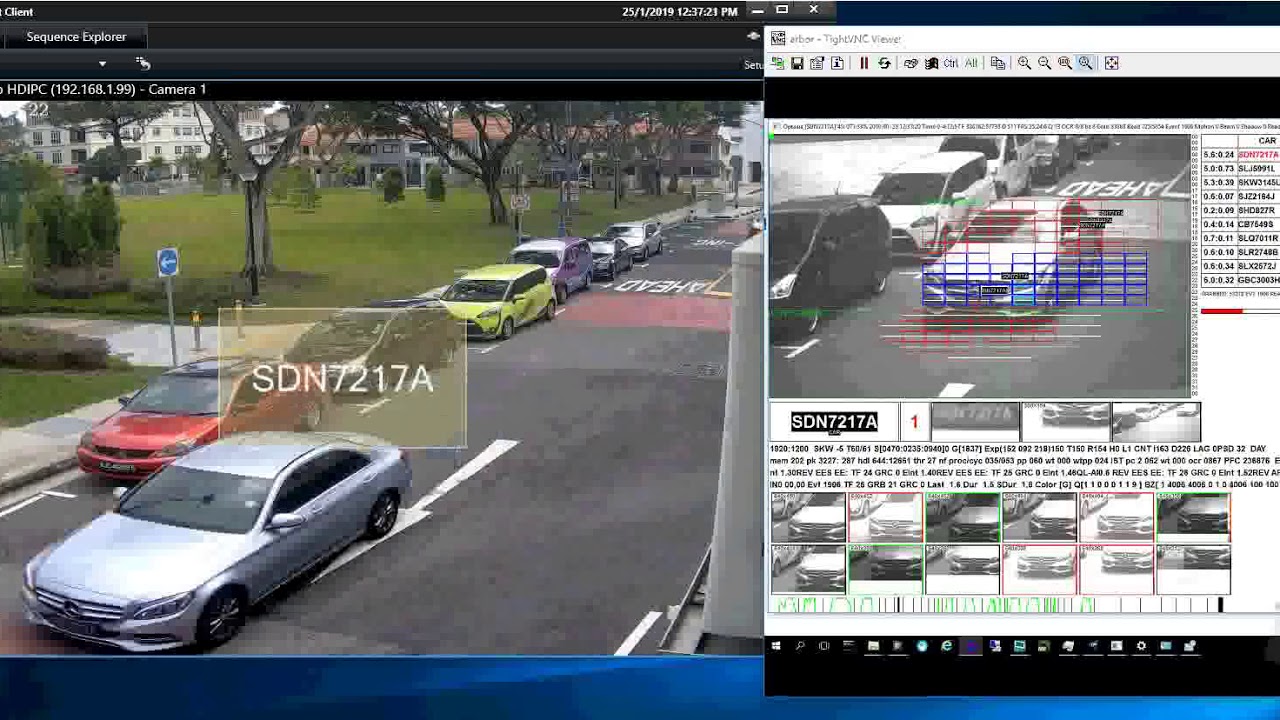Click the CAR column header
The height and width of the screenshot is (720, 1280).
[1266, 141]
